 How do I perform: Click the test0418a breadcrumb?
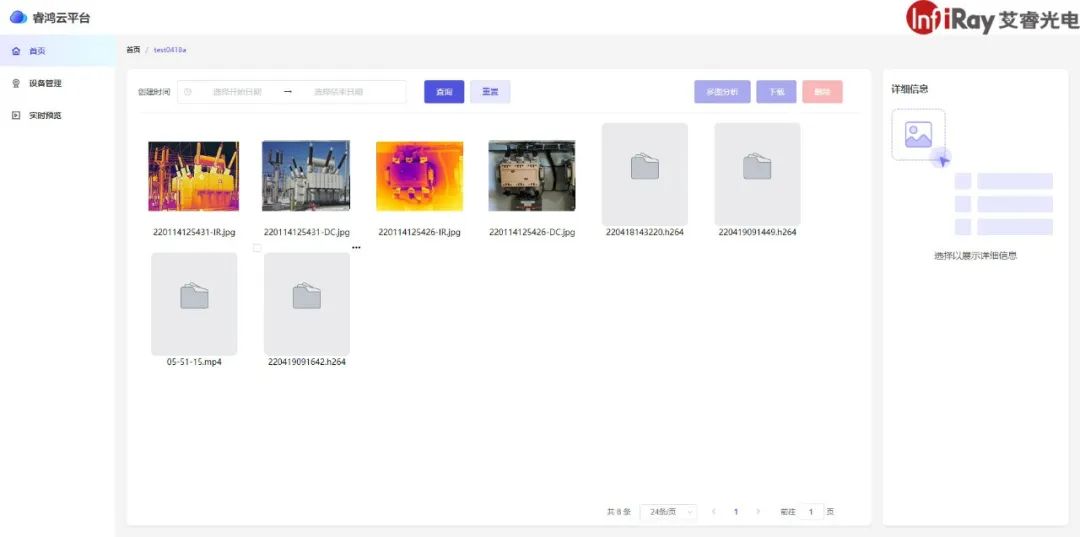point(169,50)
